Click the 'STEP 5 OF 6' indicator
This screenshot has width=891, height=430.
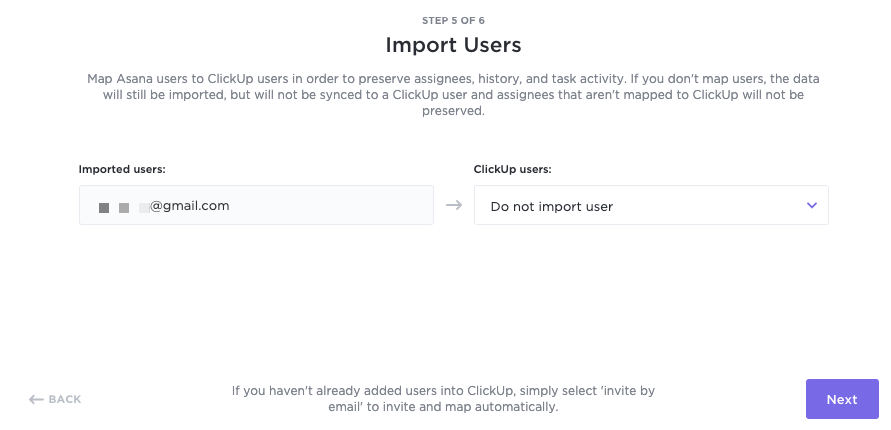[453, 20]
